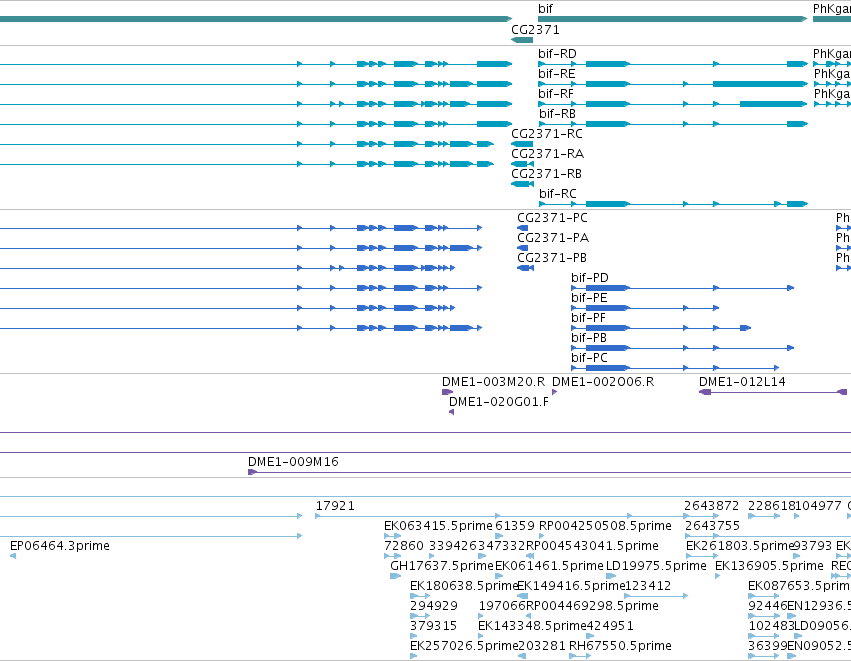Select the RH67550.5prime EST label
Screen dimensions: 851x661
click(620, 646)
